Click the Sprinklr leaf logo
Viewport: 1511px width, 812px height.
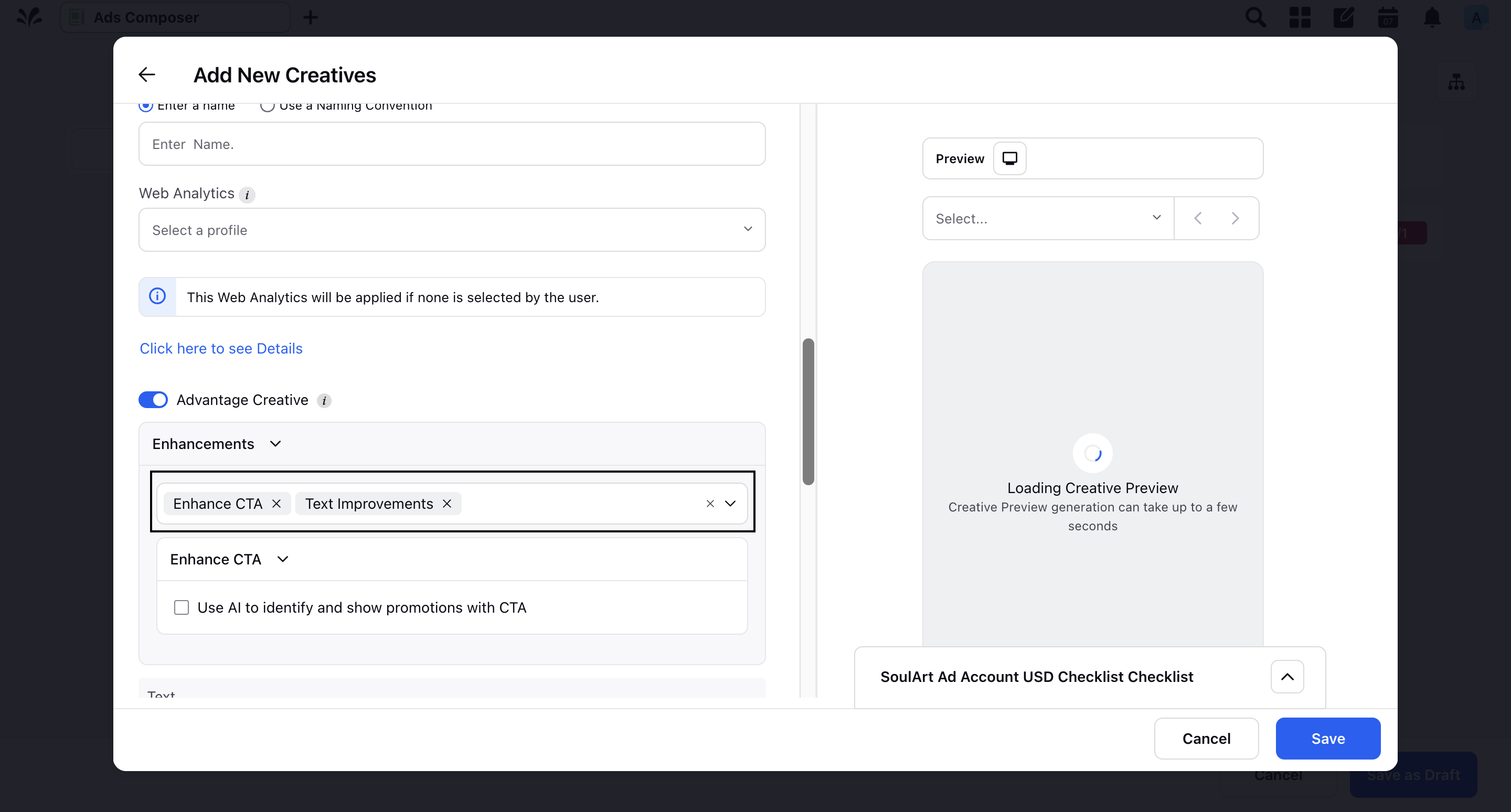(x=29, y=17)
